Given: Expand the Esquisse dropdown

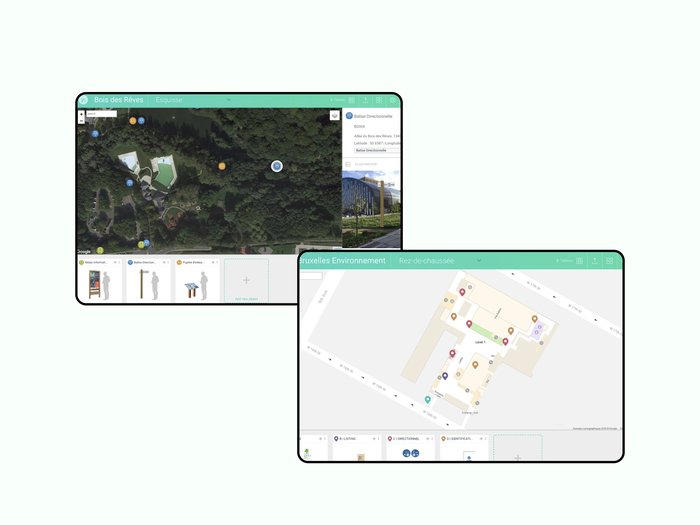Looking at the screenshot, I should pos(228,100).
